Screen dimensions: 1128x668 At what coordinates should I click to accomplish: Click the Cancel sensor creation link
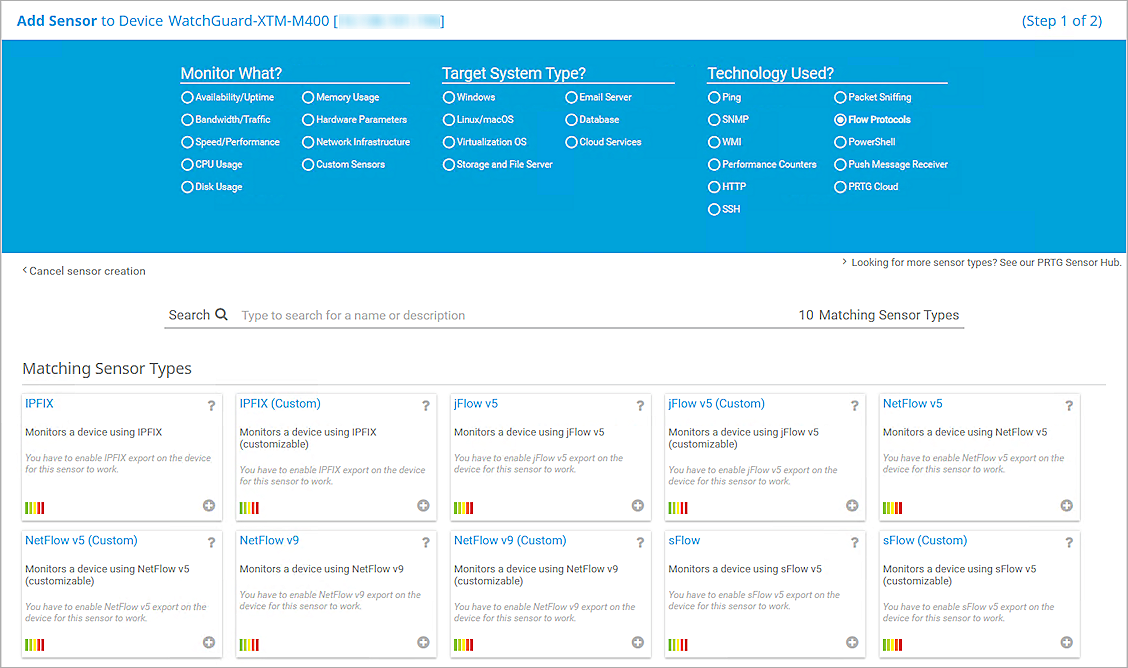click(x=83, y=271)
